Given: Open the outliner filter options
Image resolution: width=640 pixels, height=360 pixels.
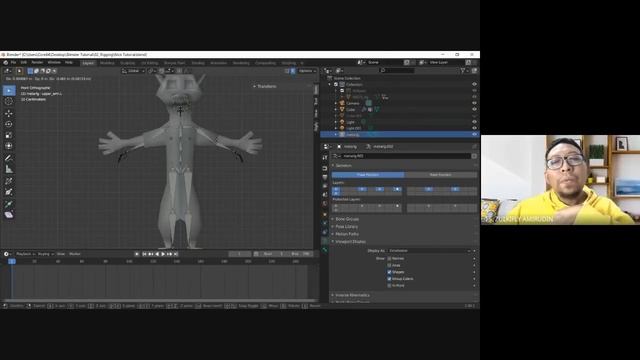Looking at the screenshot, I should click(463, 71).
